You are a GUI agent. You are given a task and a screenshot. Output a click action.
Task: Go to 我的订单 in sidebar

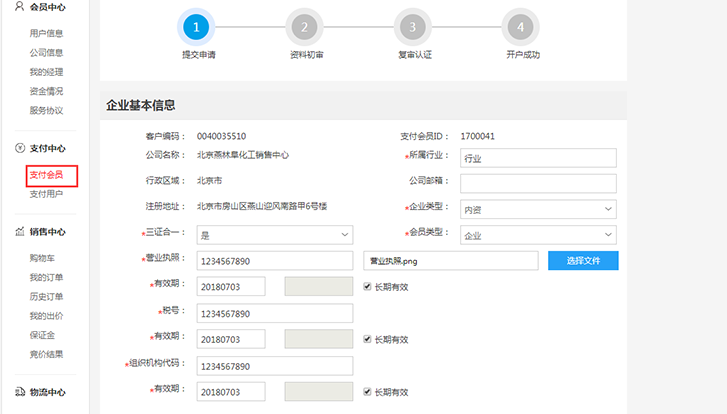pos(46,277)
